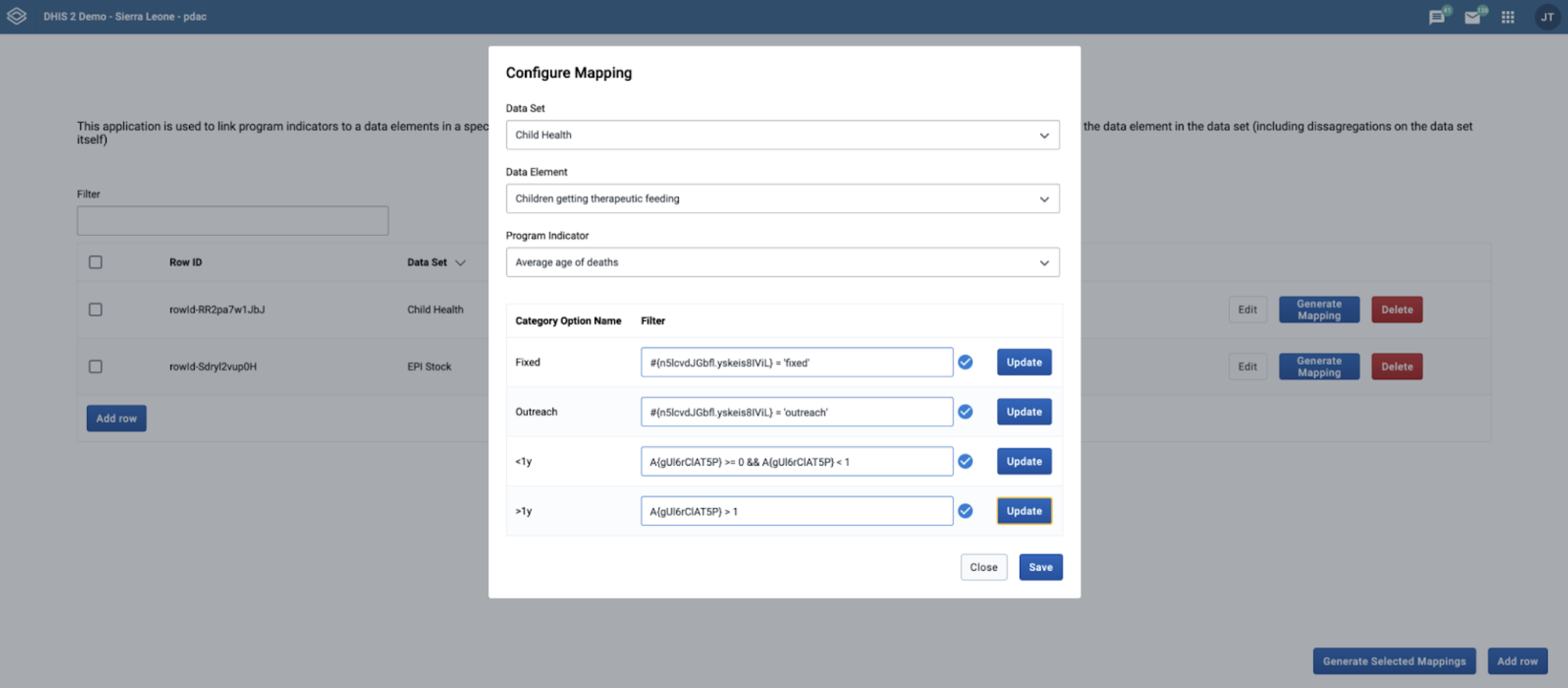
Task: Open the Program Indicator dropdown
Action: click(782, 263)
